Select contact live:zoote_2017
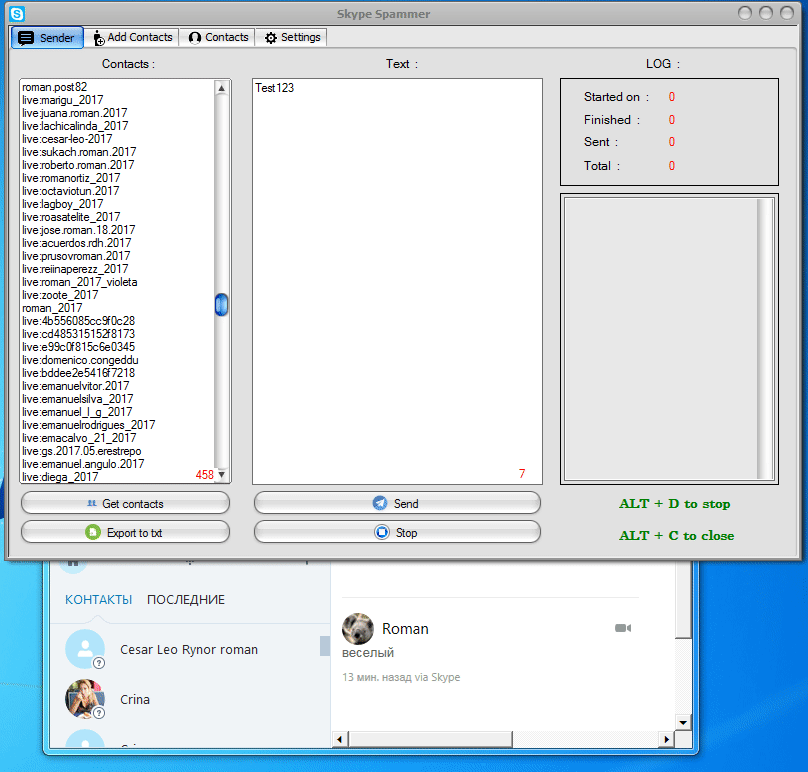Image resolution: width=808 pixels, height=772 pixels. [60, 295]
